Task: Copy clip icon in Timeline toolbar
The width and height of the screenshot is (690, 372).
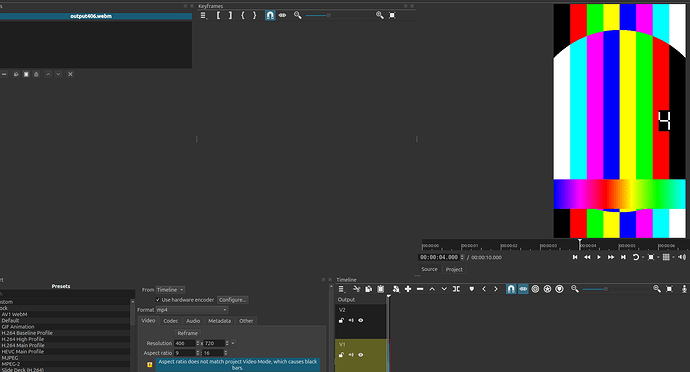Action: (368, 289)
